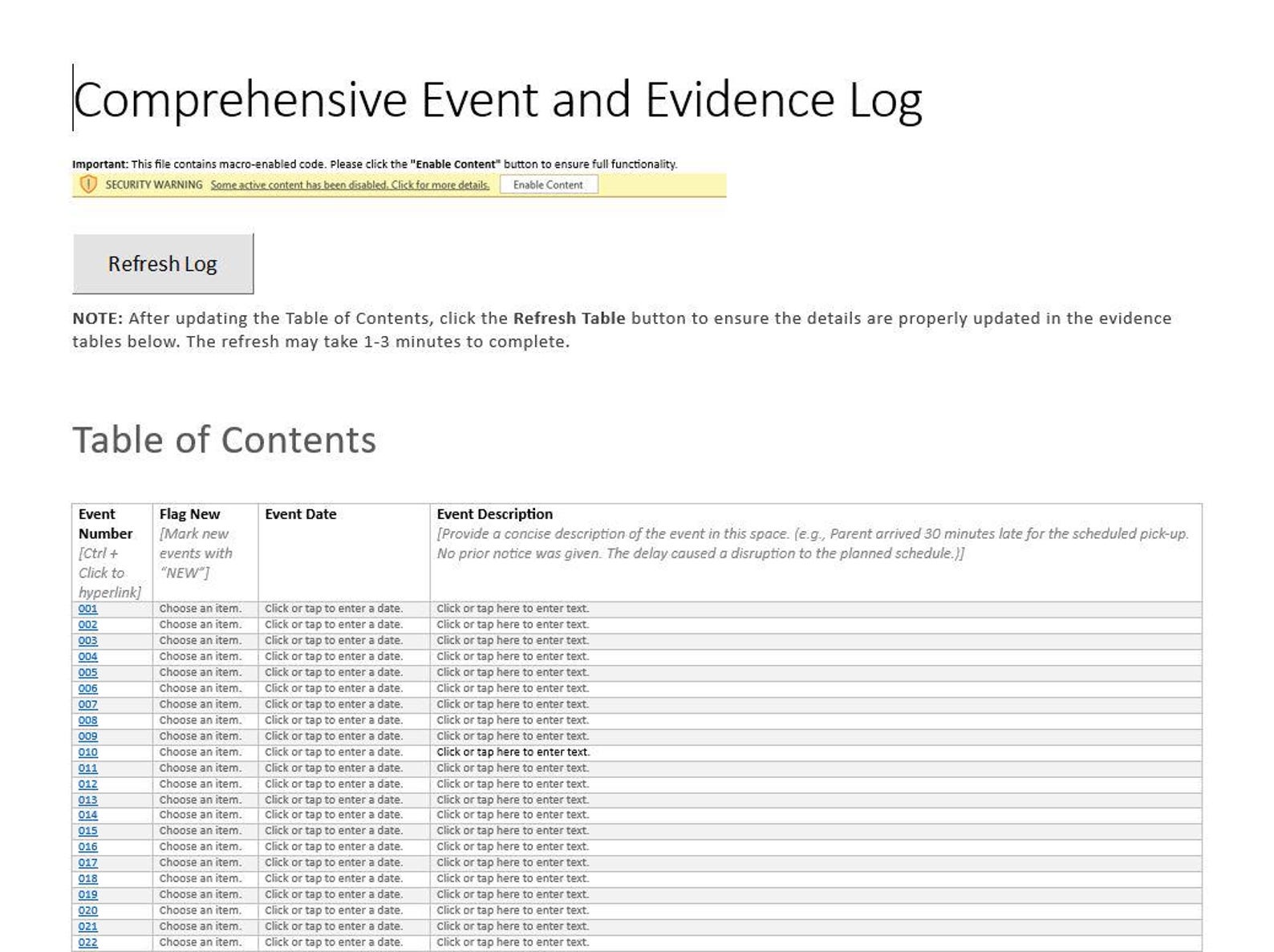The image size is (1274, 952).
Task: Open the 'Some active content has been disabled' link
Action: point(350,184)
